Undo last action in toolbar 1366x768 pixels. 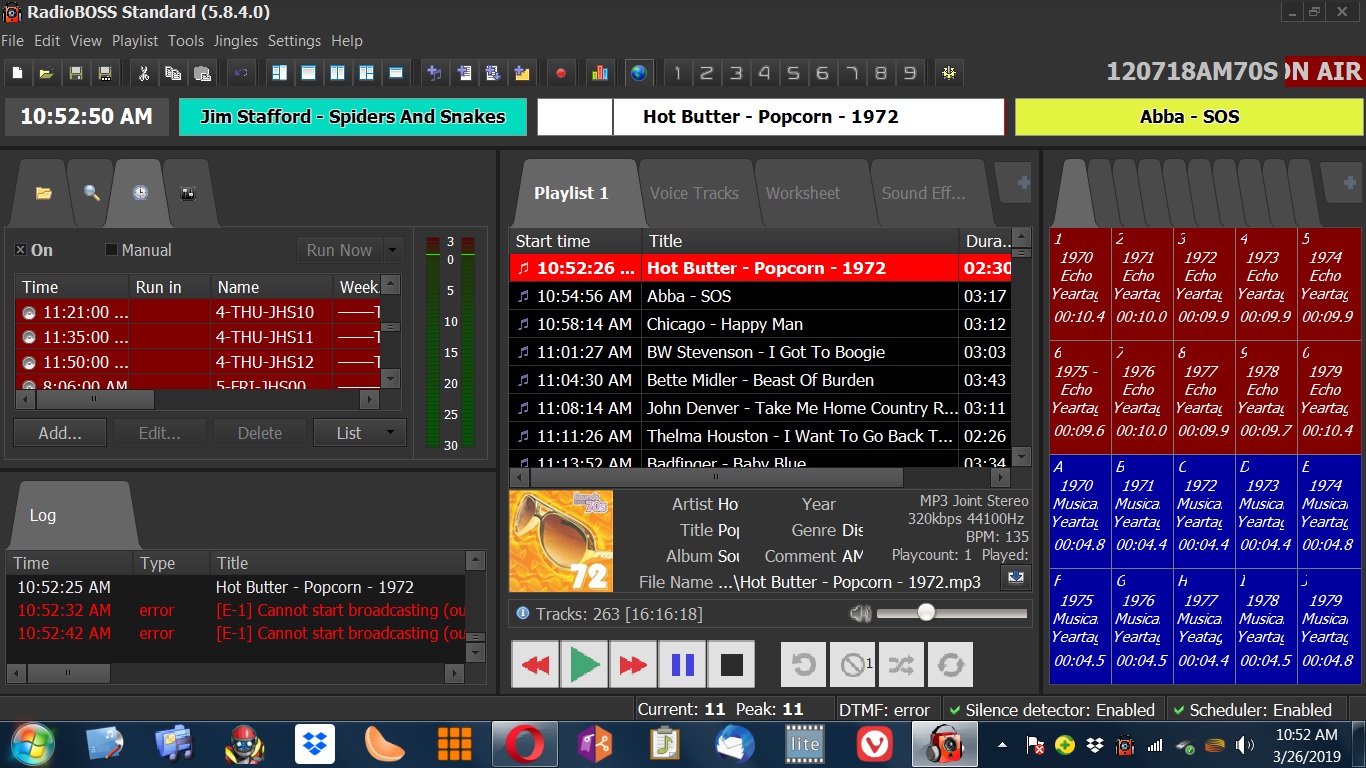(241, 73)
